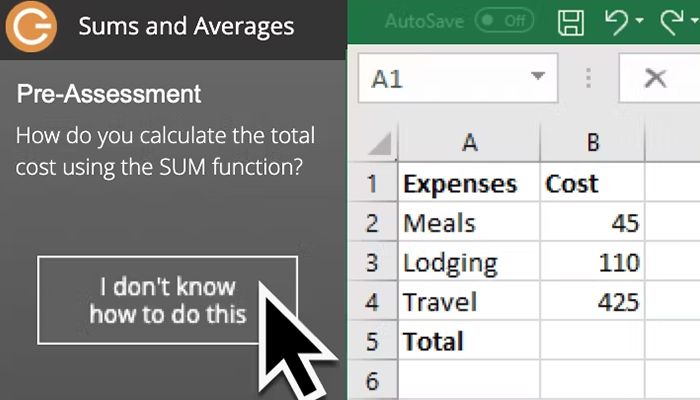700x400 pixels.
Task: Click the Name Box showing A1
Action: point(458,78)
